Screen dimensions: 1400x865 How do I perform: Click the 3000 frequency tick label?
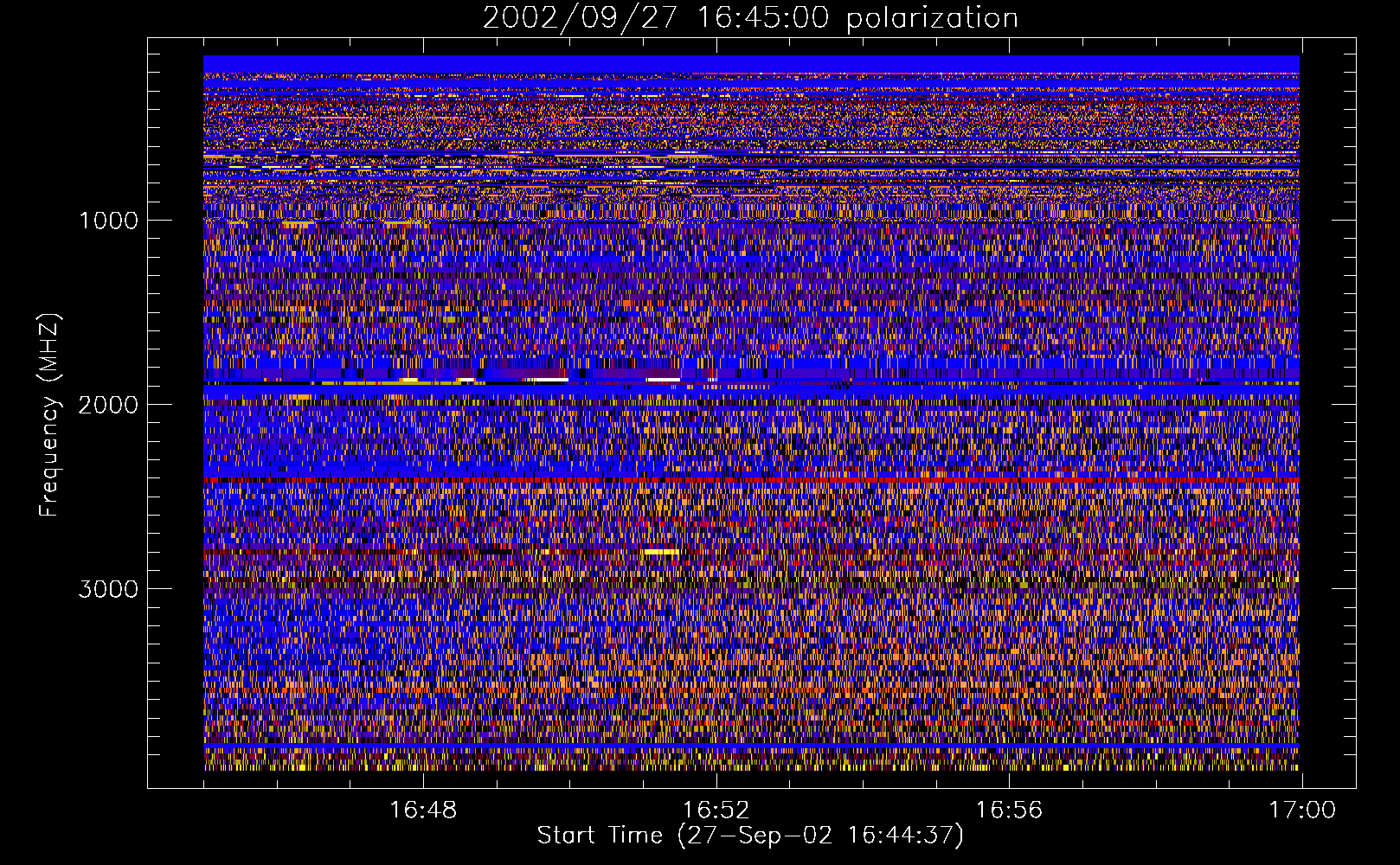(108, 588)
